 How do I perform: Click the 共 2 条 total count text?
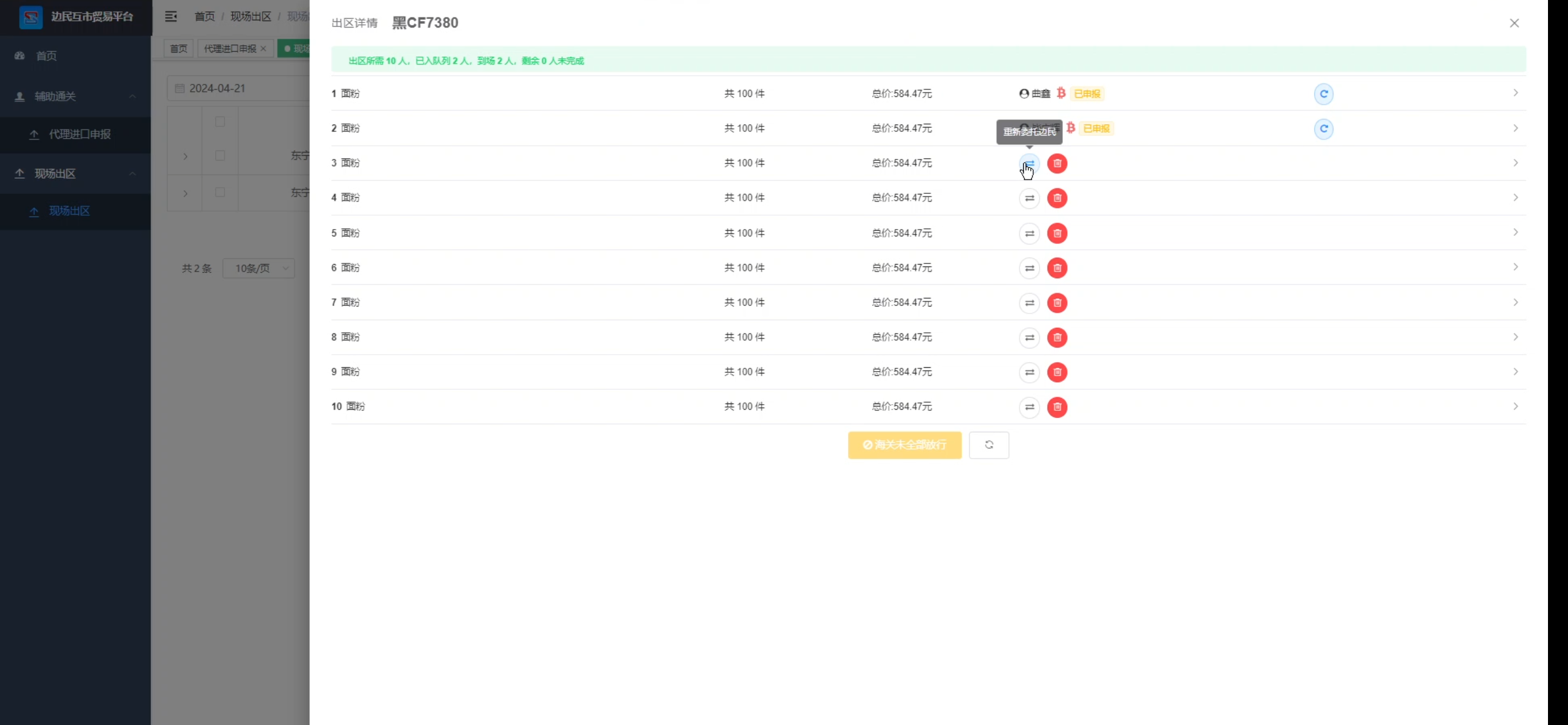196,268
